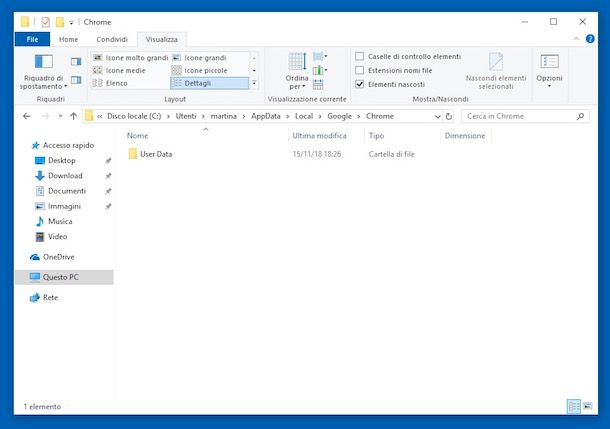Click martina in the address path

tap(224, 116)
